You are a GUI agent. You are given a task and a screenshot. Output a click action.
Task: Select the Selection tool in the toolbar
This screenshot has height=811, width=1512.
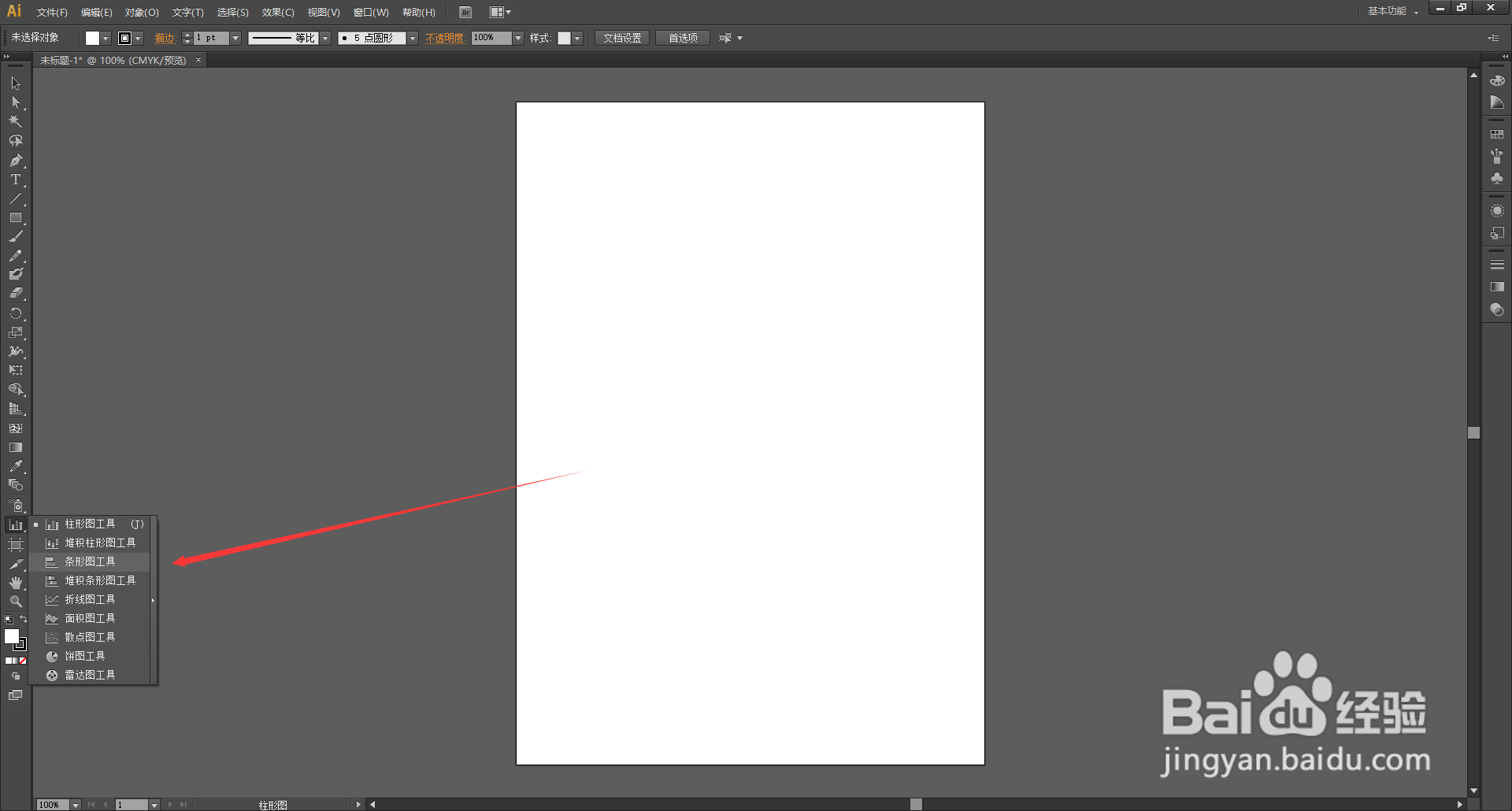(x=16, y=83)
